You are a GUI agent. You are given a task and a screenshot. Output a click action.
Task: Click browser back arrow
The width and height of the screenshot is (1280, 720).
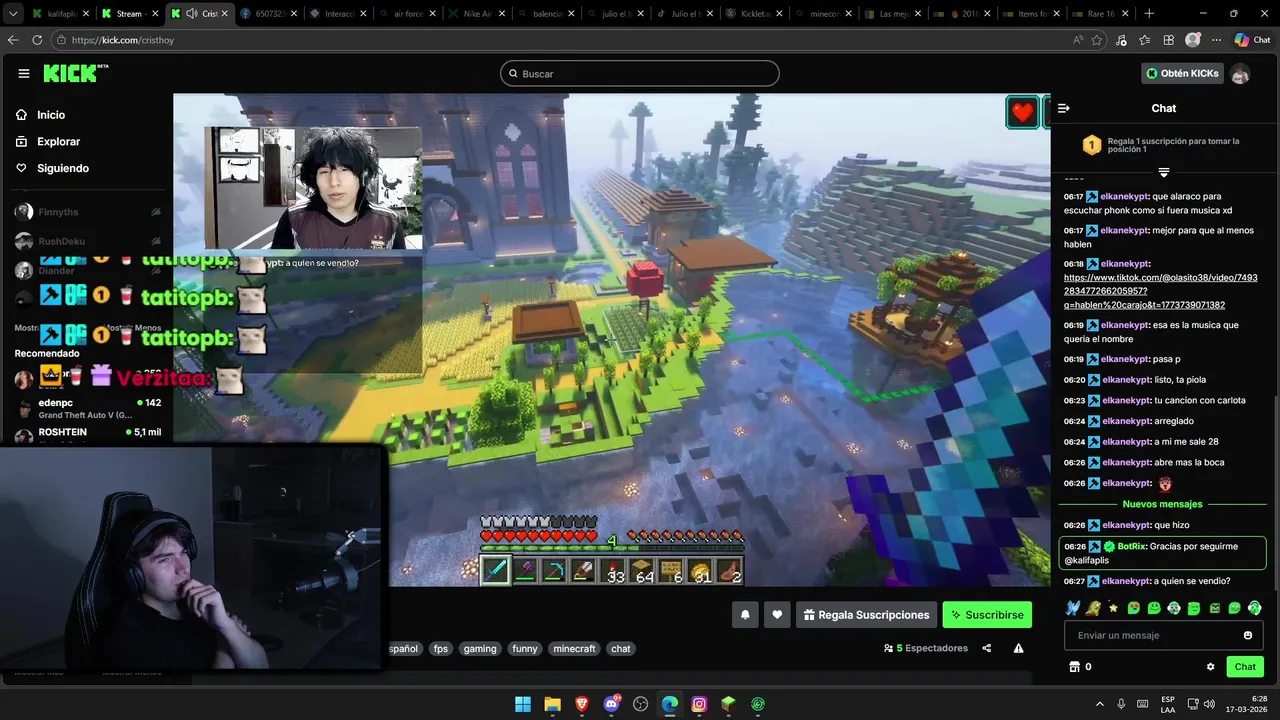13,40
